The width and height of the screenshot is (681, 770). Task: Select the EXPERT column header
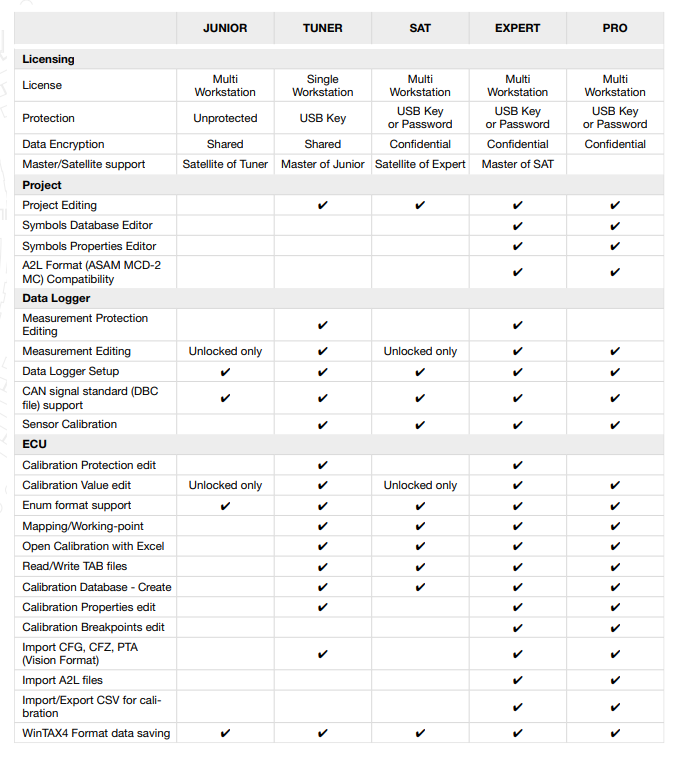(x=517, y=28)
